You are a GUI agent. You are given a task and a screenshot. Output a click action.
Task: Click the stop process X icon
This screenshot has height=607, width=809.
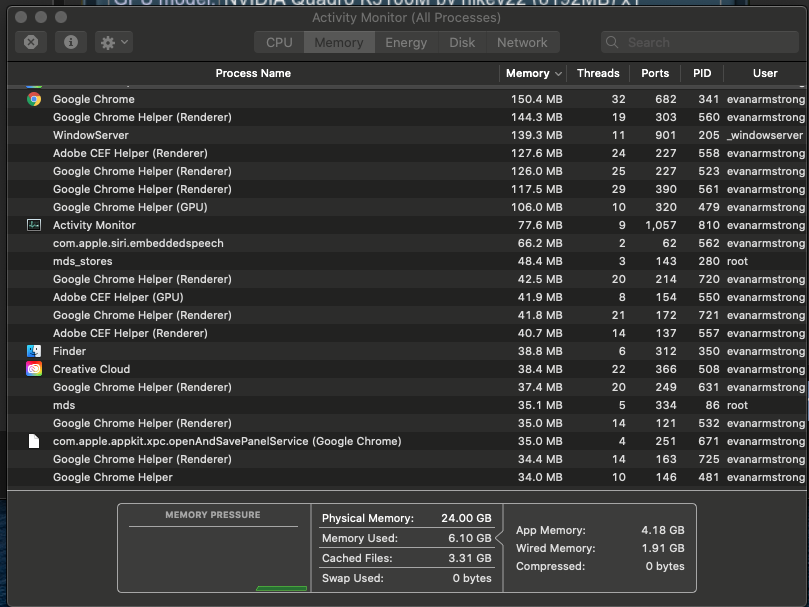click(31, 42)
